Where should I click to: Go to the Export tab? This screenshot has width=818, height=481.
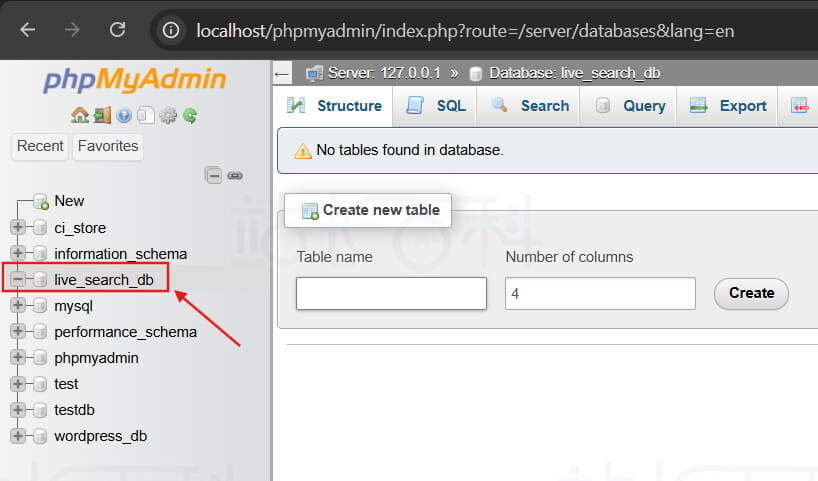[x=727, y=106]
